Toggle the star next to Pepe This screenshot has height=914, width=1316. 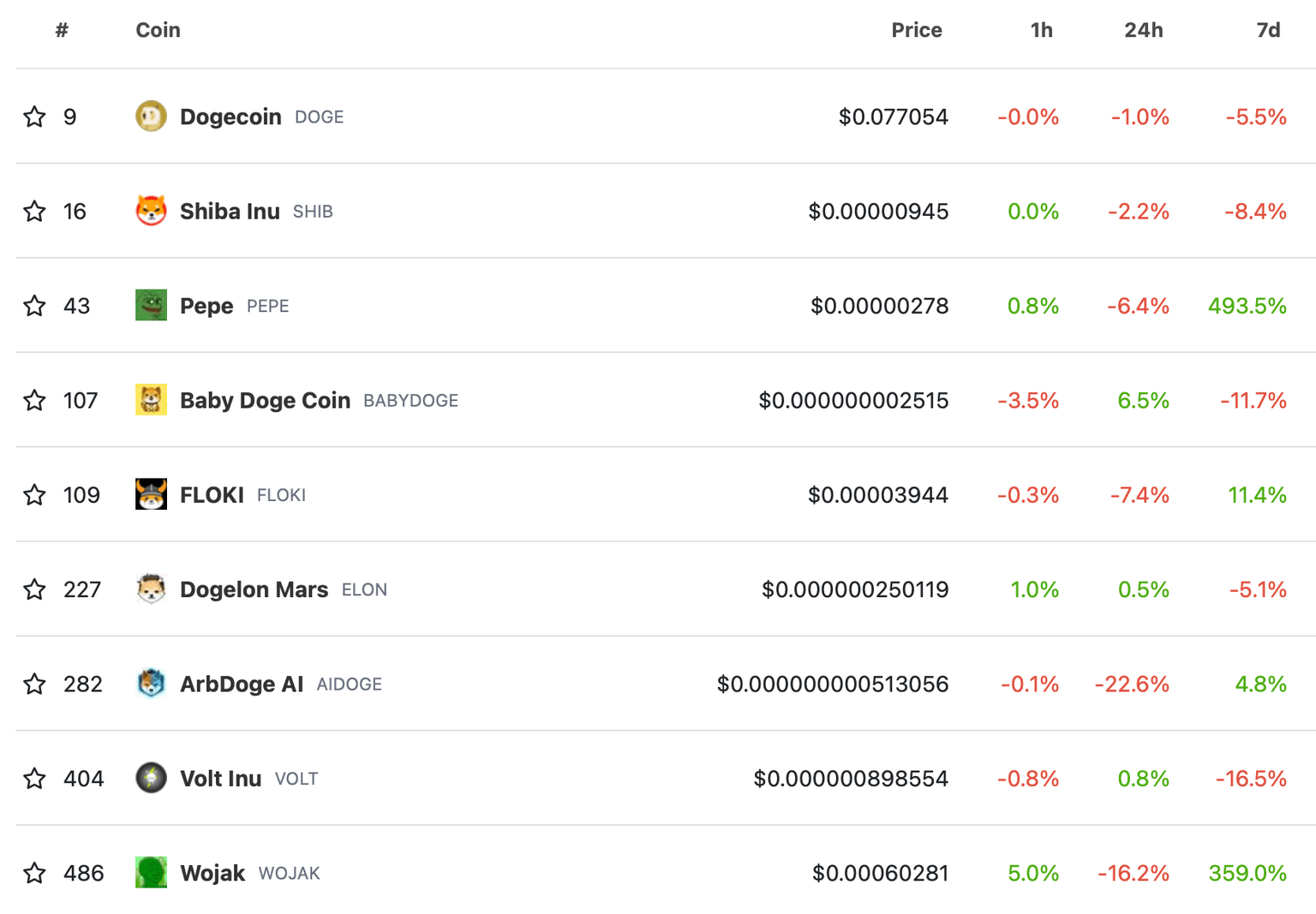pyautogui.click(x=35, y=305)
